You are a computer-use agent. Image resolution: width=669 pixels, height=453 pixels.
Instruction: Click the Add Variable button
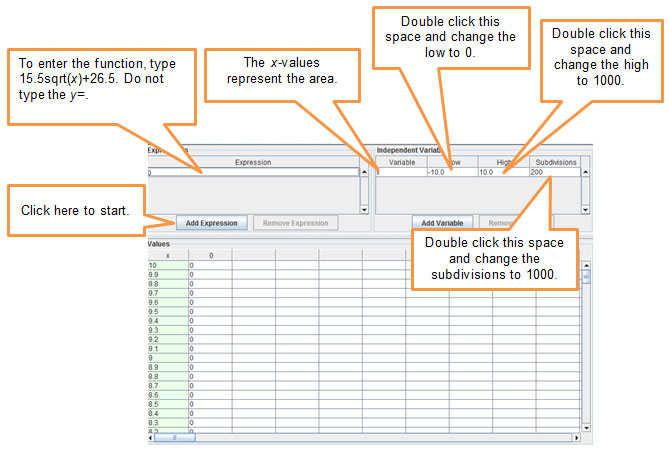[442, 223]
